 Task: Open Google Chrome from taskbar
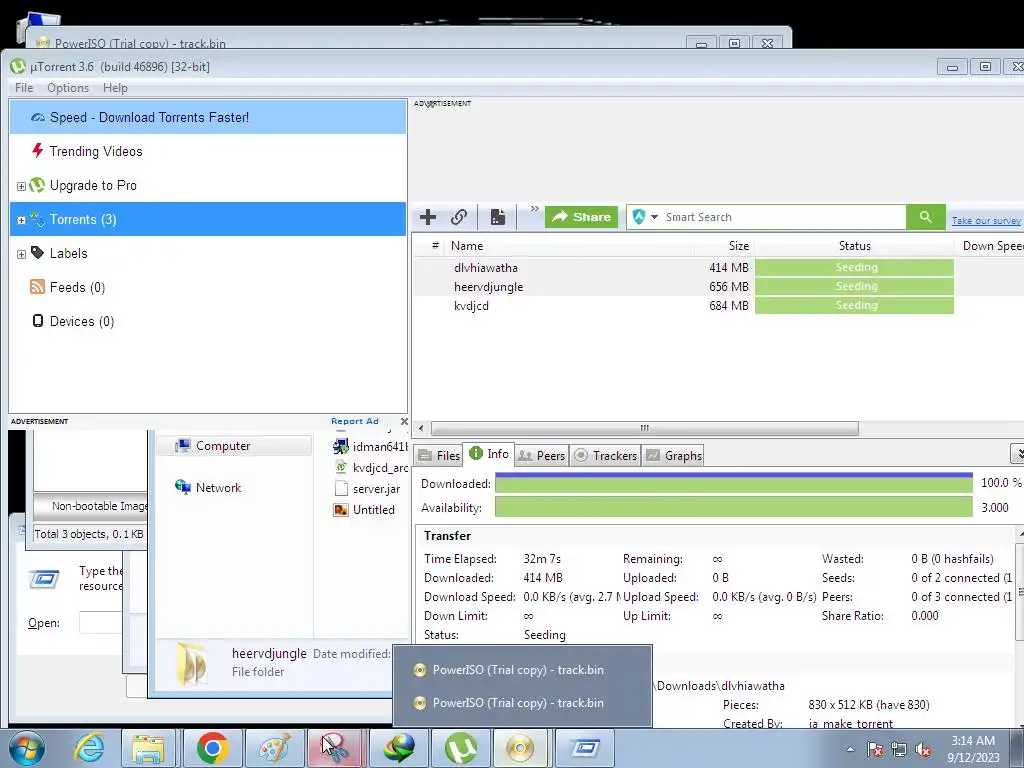point(212,748)
